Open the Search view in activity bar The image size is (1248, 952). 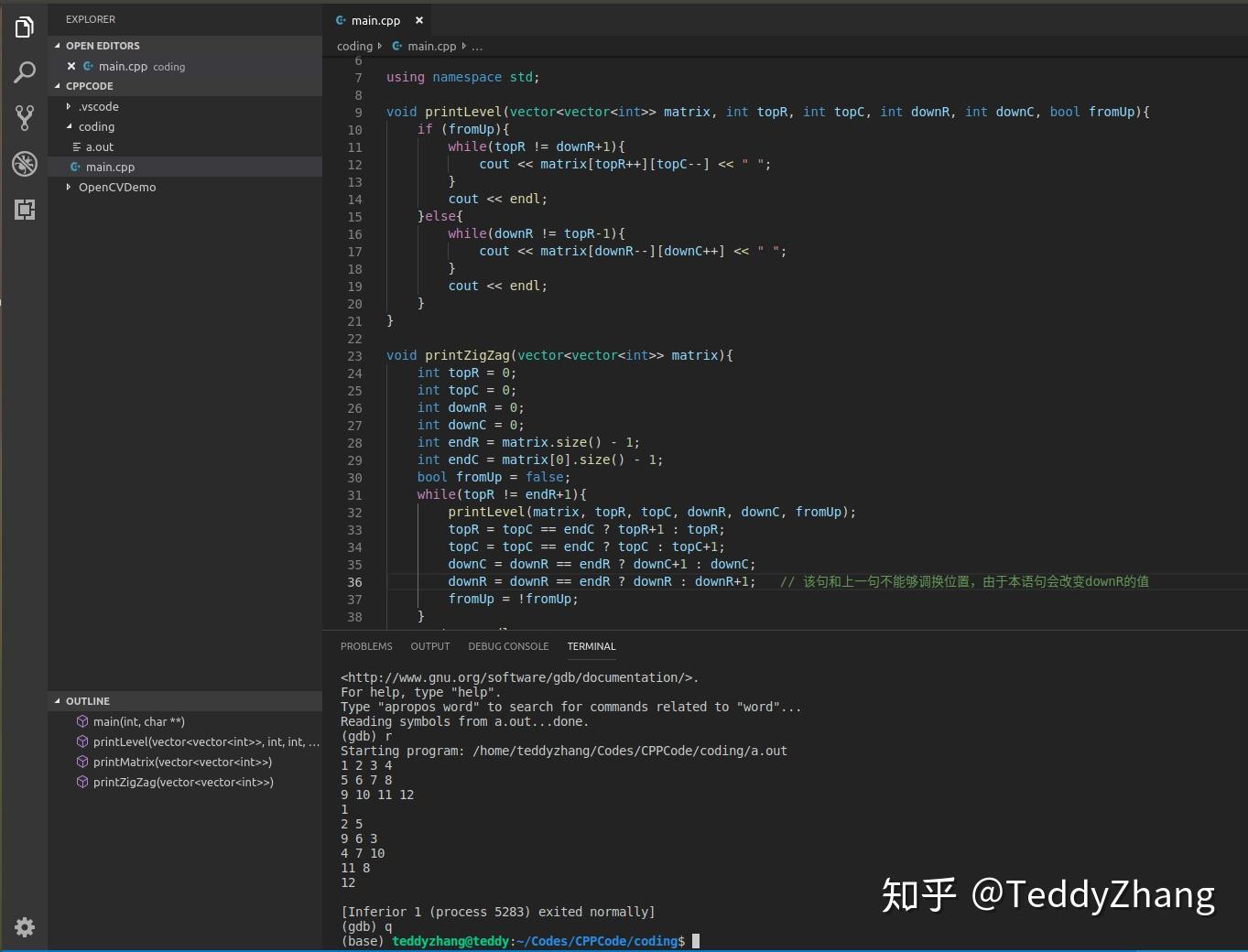coord(25,72)
